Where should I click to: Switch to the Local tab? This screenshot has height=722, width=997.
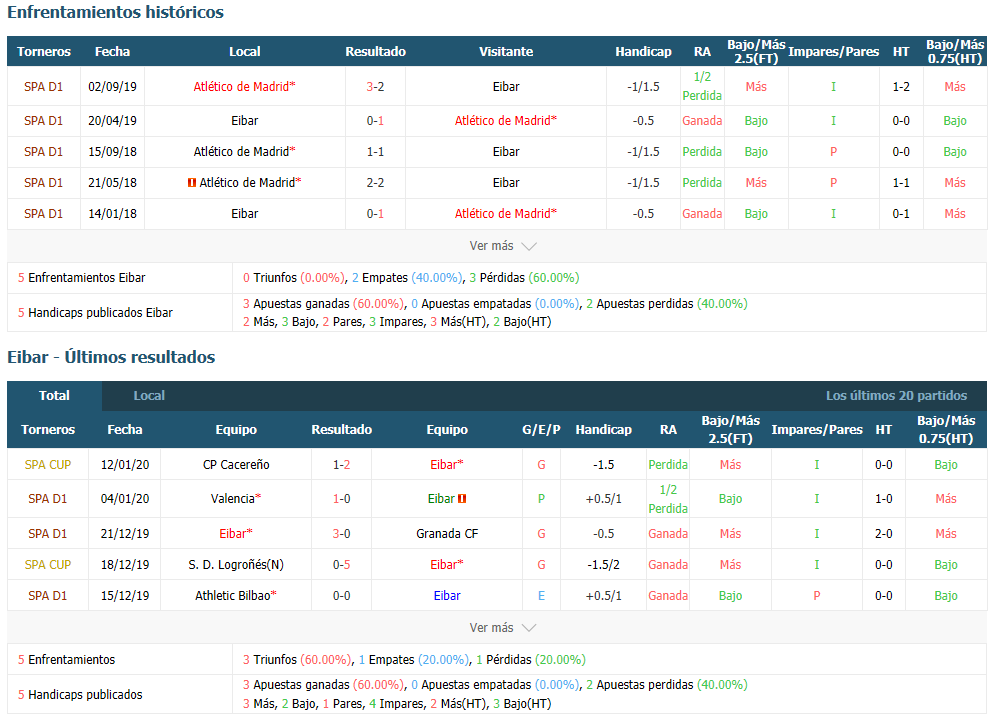point(149,395)
